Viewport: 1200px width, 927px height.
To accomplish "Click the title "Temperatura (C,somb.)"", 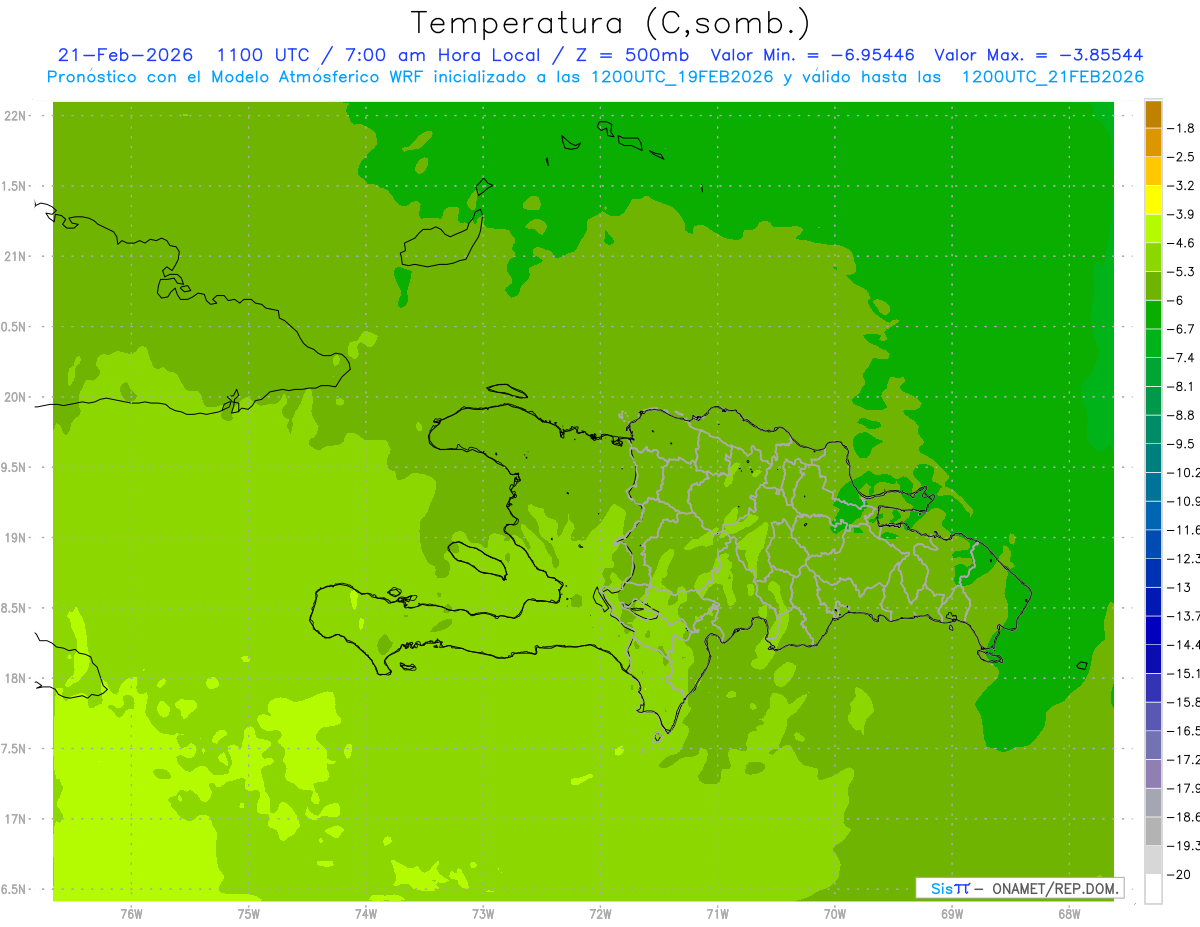I will (611, 24).
